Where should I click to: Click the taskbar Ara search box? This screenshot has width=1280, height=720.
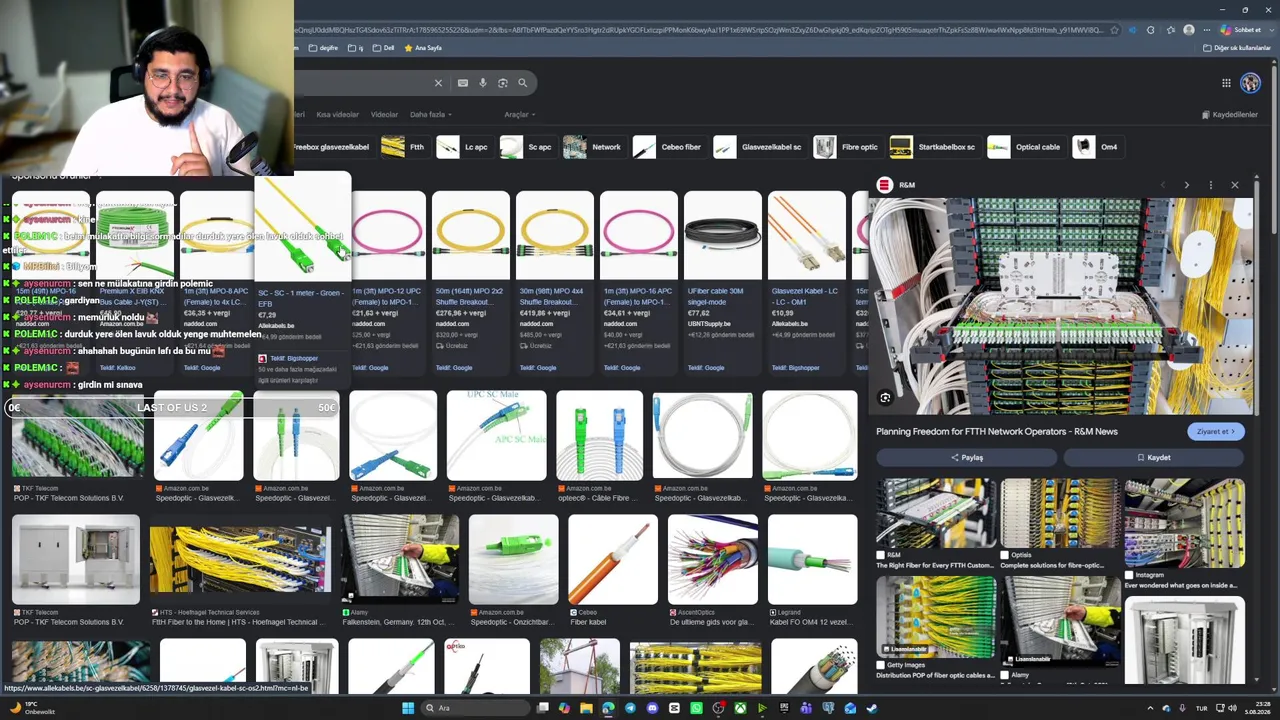(x=477, y=708)
